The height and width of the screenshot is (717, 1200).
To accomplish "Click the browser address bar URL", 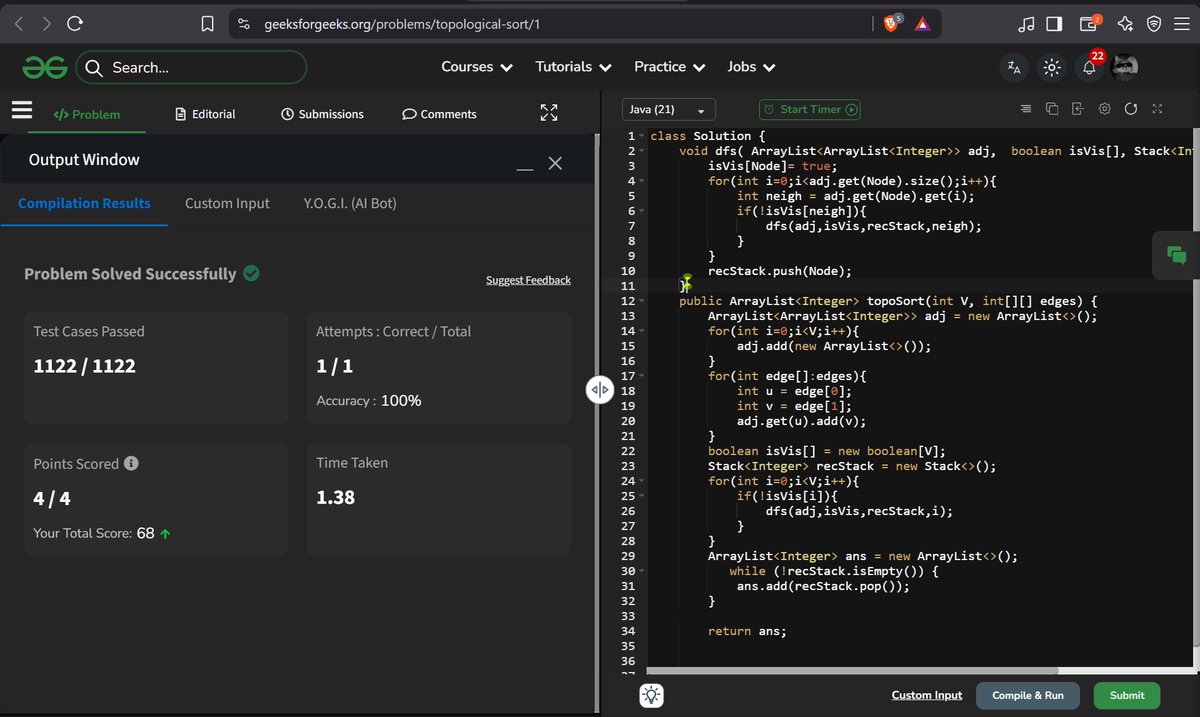I will click(401, 23).
